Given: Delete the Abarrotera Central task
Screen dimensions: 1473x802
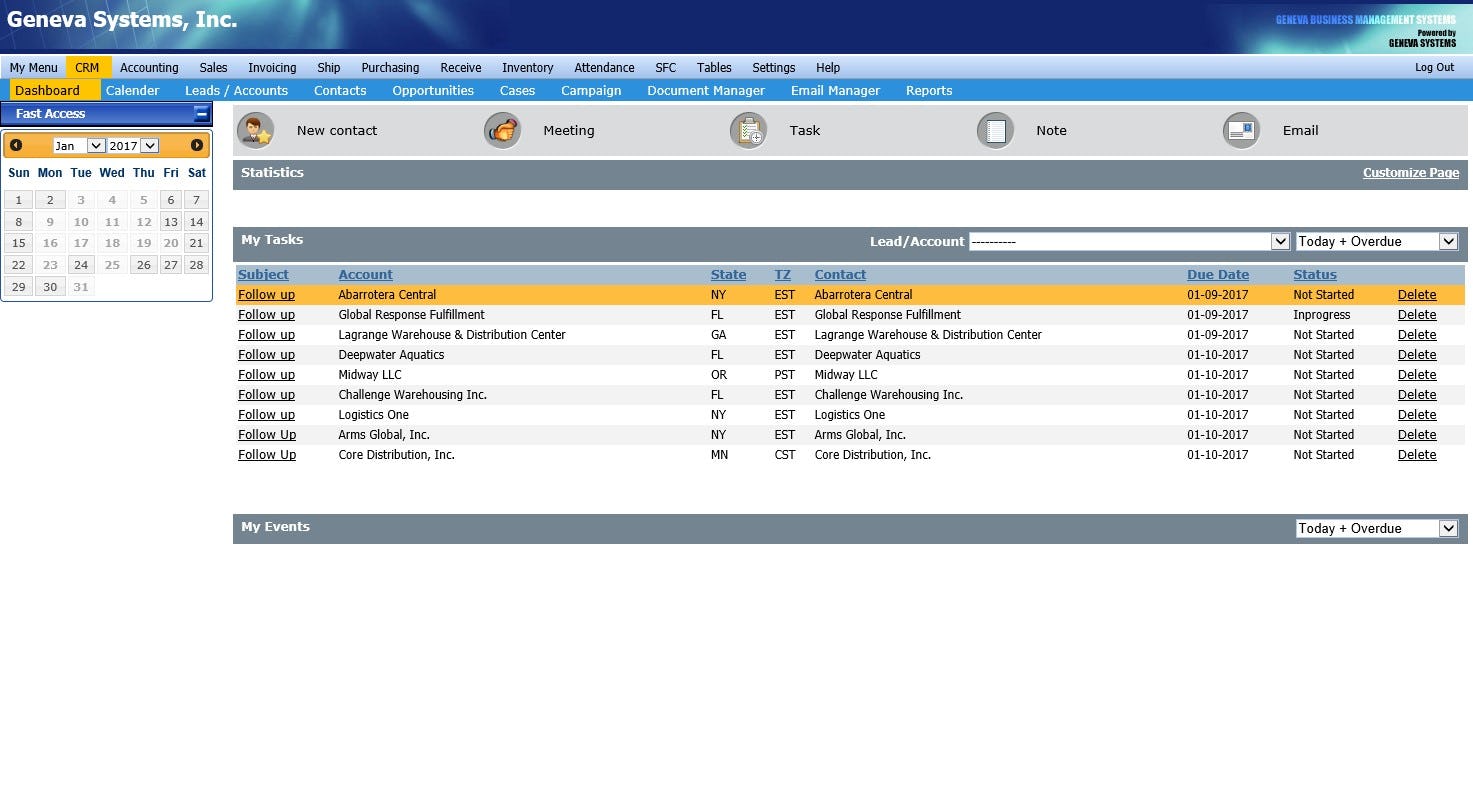Looking at the screenshot, I should (x=1416, y=294).
